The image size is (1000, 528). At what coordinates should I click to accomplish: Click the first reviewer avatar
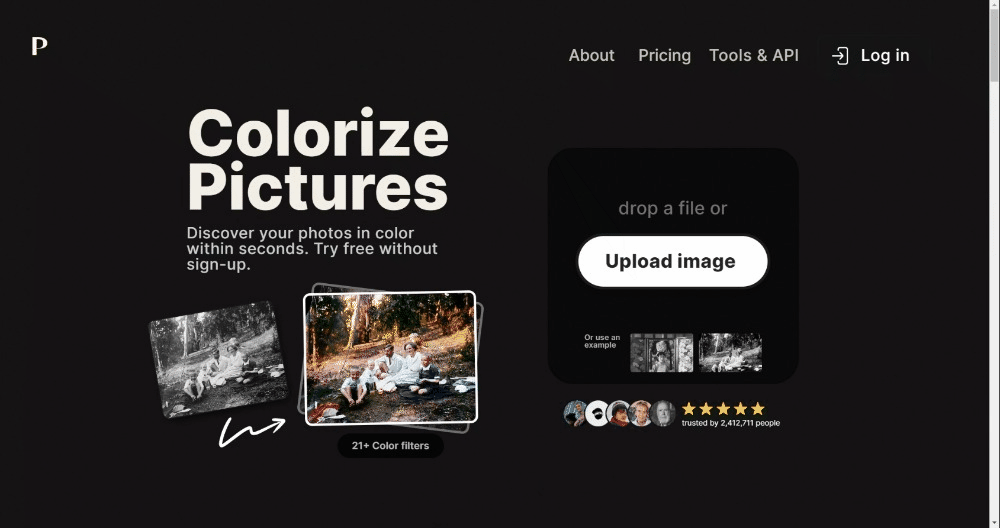575,413
